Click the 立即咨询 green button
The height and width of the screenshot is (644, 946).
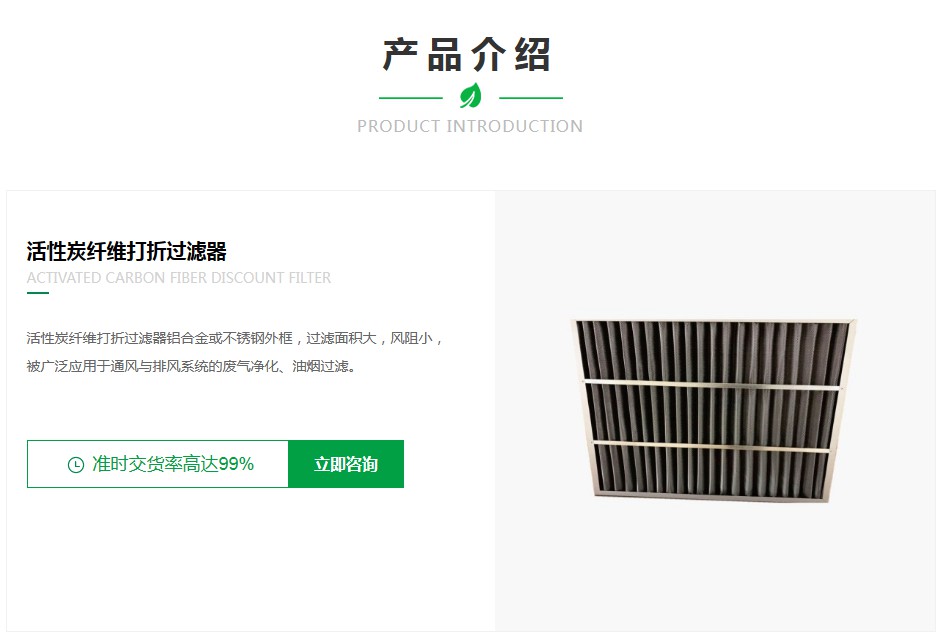[x=346, y=464]
